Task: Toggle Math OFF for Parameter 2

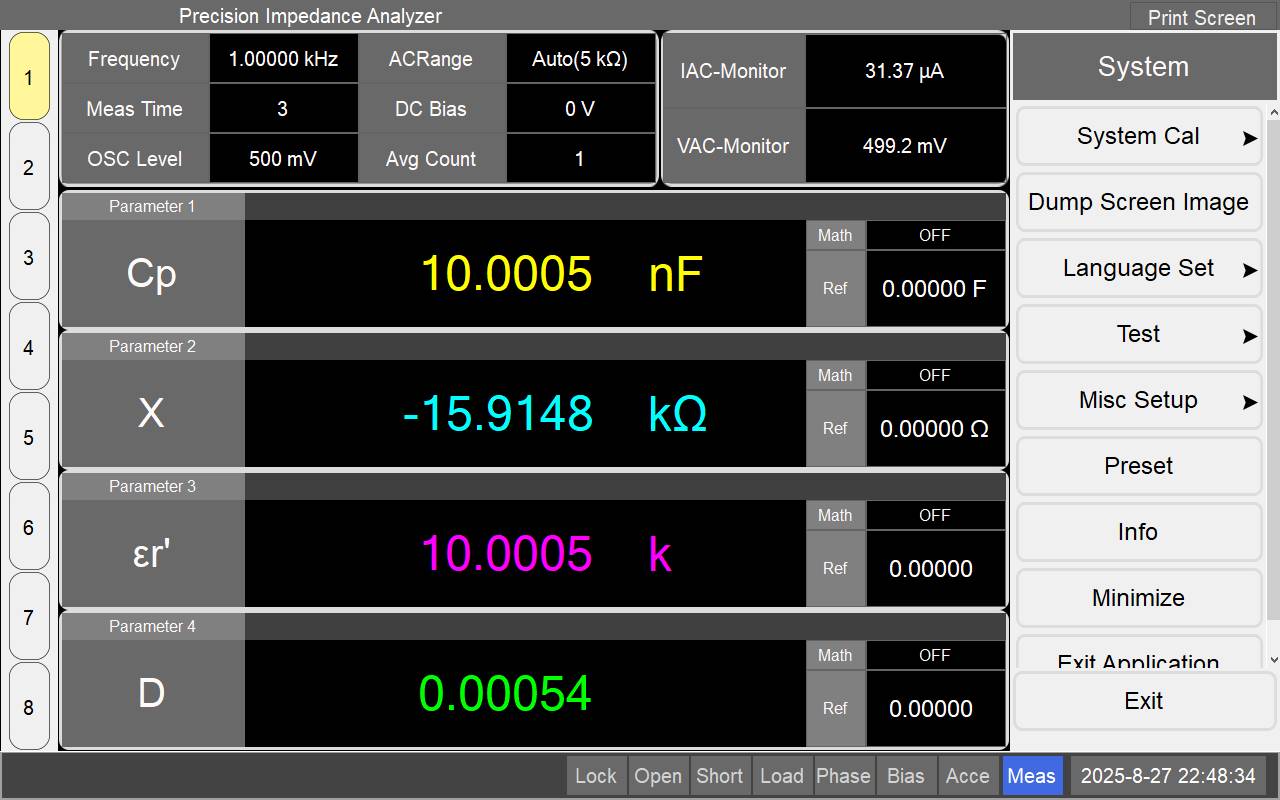Action: click(934, 375)
